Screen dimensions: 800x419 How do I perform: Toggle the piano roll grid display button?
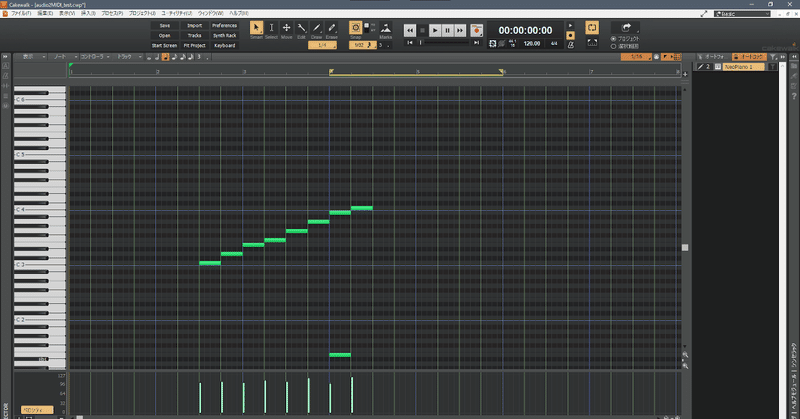677,57
